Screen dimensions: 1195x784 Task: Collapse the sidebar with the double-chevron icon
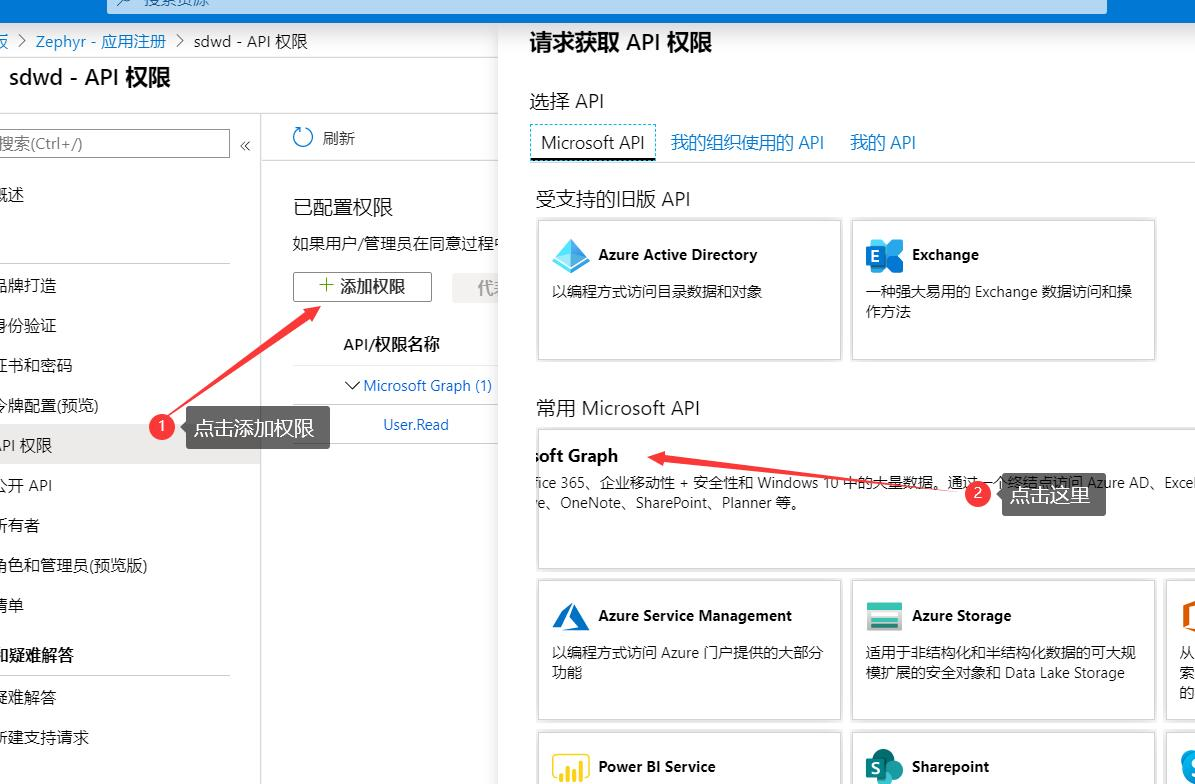pos(245,146)
